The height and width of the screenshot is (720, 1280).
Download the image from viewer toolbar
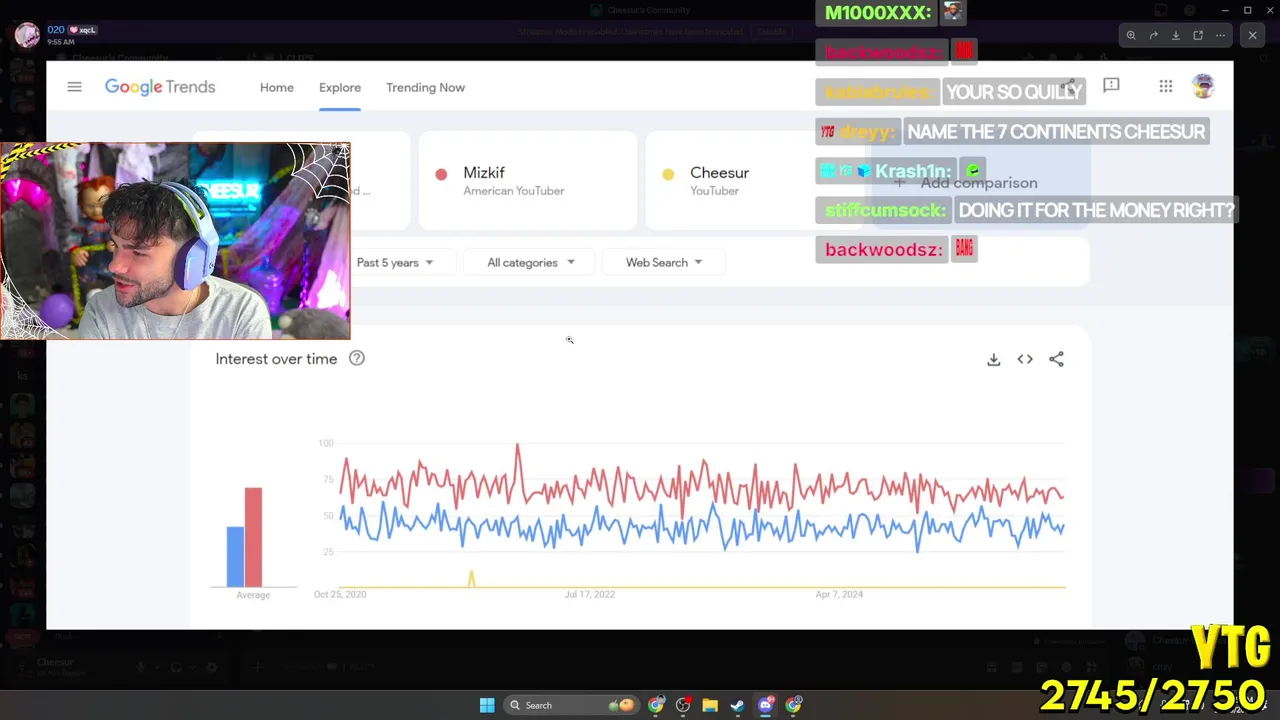1176,35
